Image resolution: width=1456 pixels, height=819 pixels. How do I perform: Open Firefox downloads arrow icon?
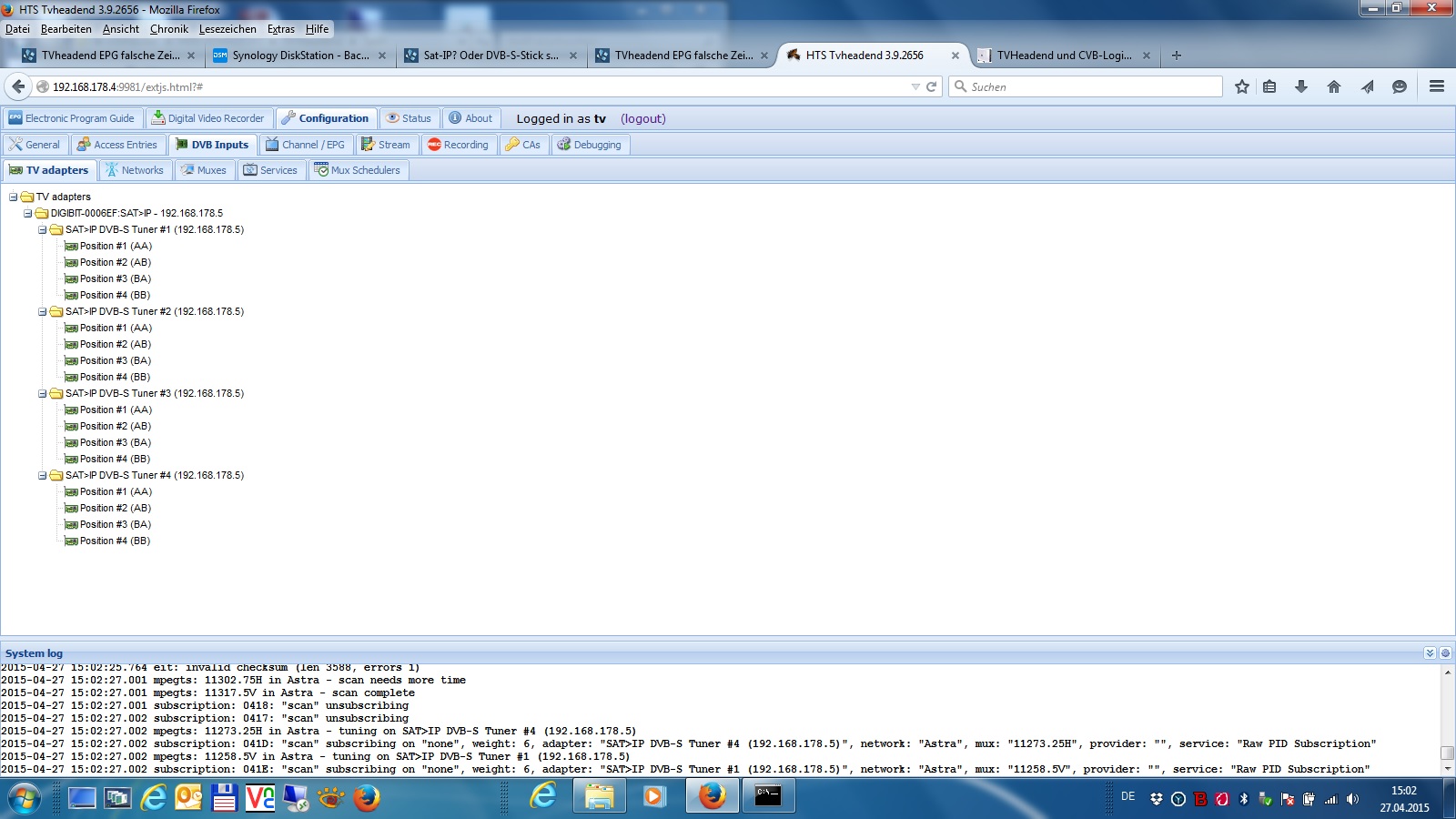1301,86
